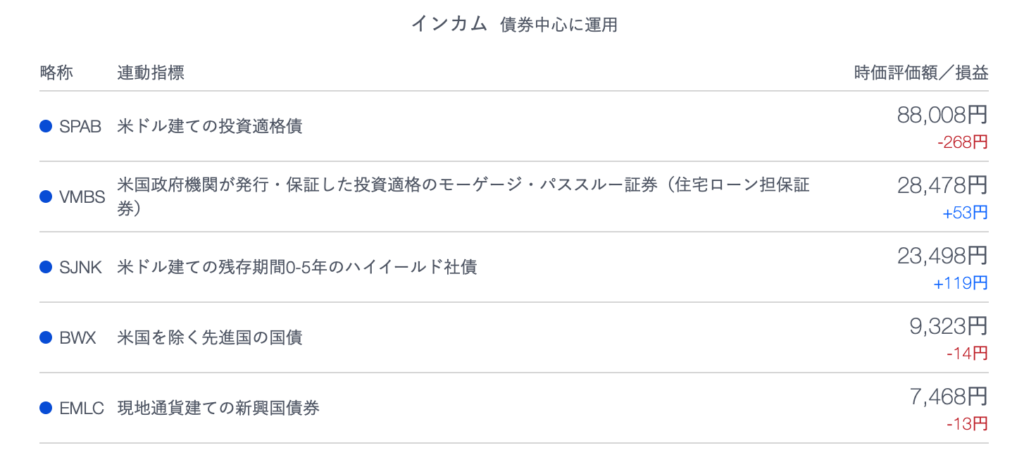Image resolution: width=1024 pixels, height=455 pixels.
Task: Click the 米国を除く先進国の国債 description
Action: pyautogui.click(x=210, y=338)
